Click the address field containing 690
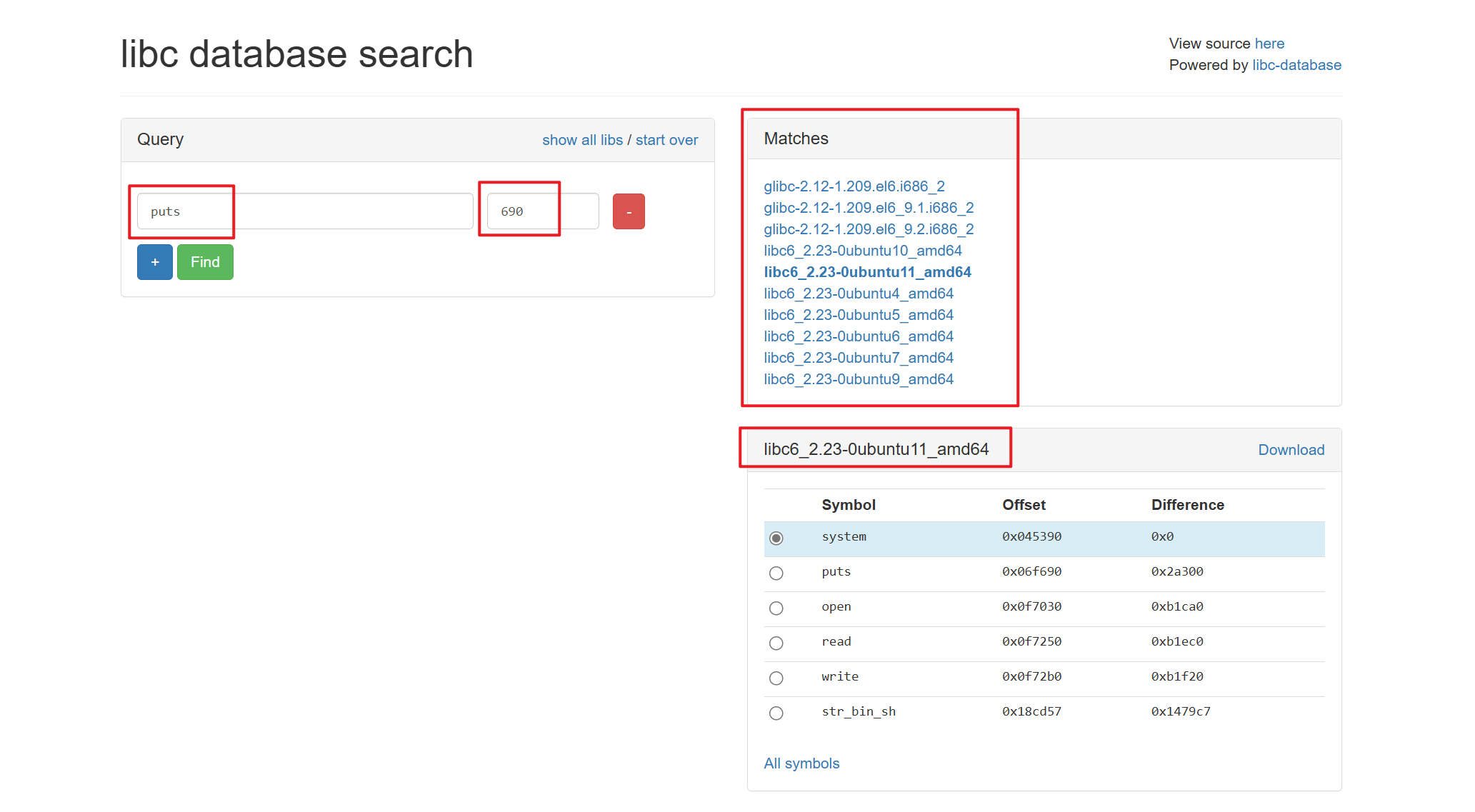1475x812 pixels. 542,211
